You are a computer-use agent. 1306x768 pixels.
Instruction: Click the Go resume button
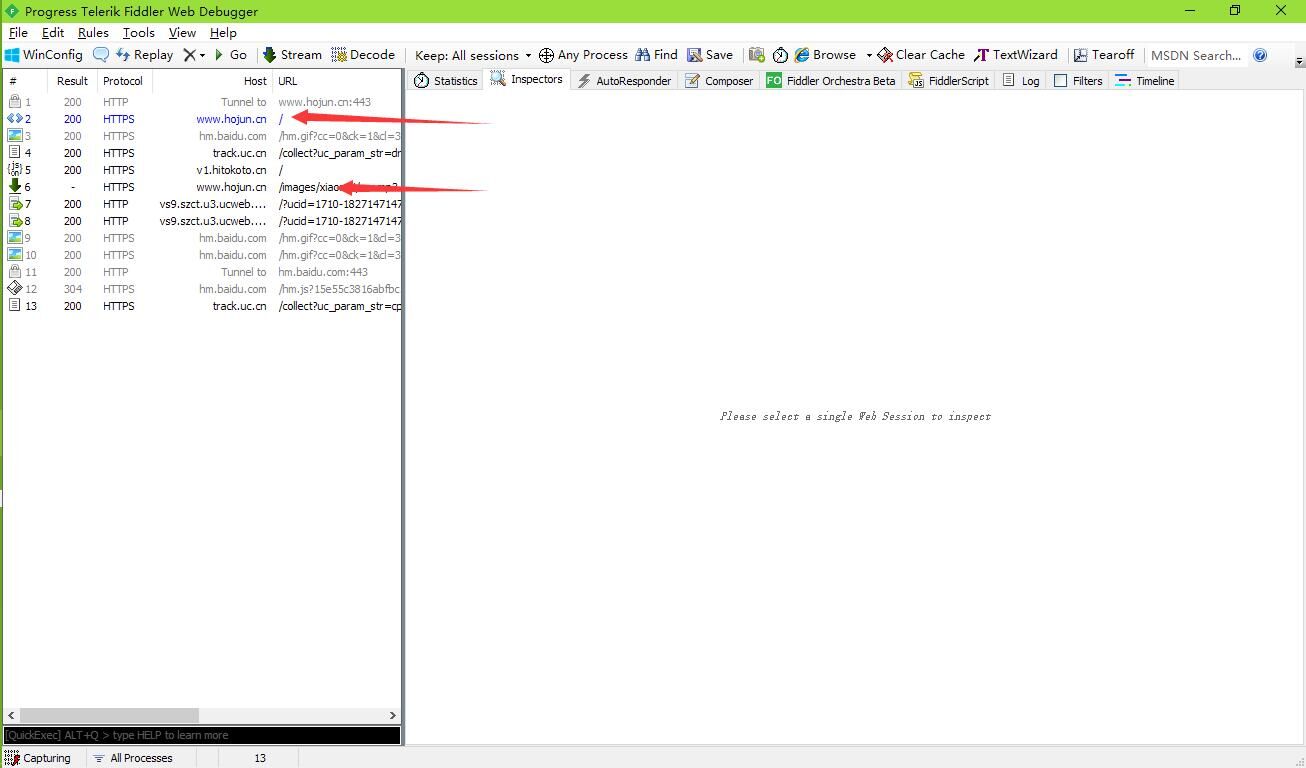tap(231, 55)
